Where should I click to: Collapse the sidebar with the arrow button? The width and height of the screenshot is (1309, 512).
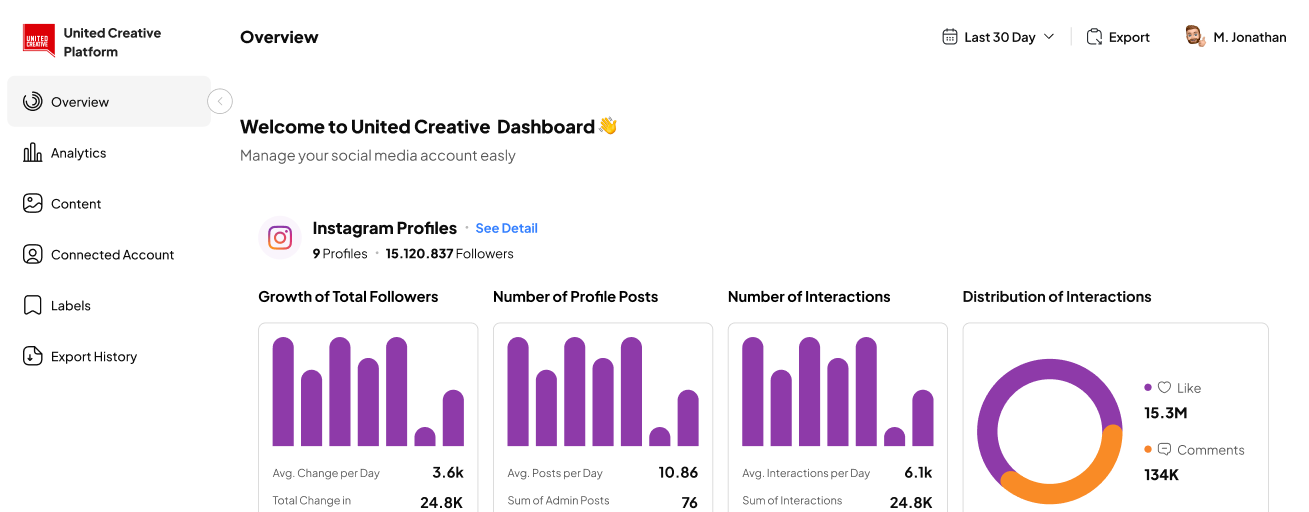tap(220, 101)
